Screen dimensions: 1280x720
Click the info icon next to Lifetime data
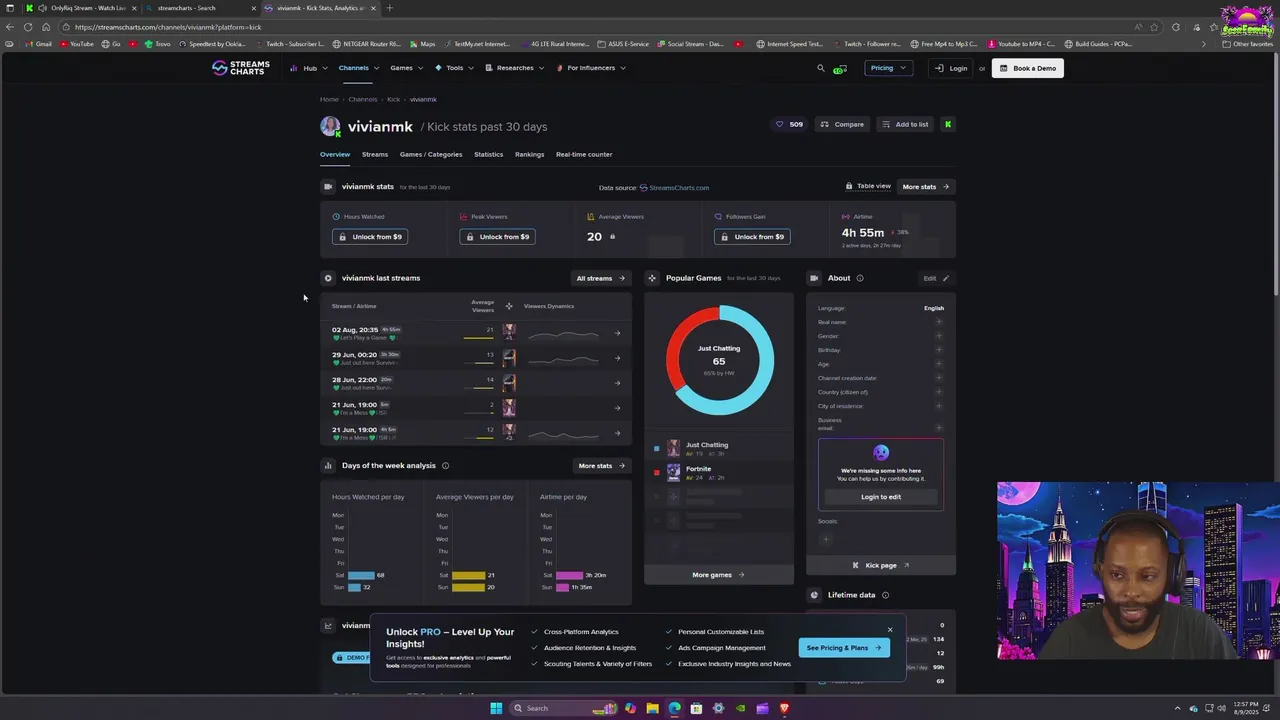[x=885, y=595]
